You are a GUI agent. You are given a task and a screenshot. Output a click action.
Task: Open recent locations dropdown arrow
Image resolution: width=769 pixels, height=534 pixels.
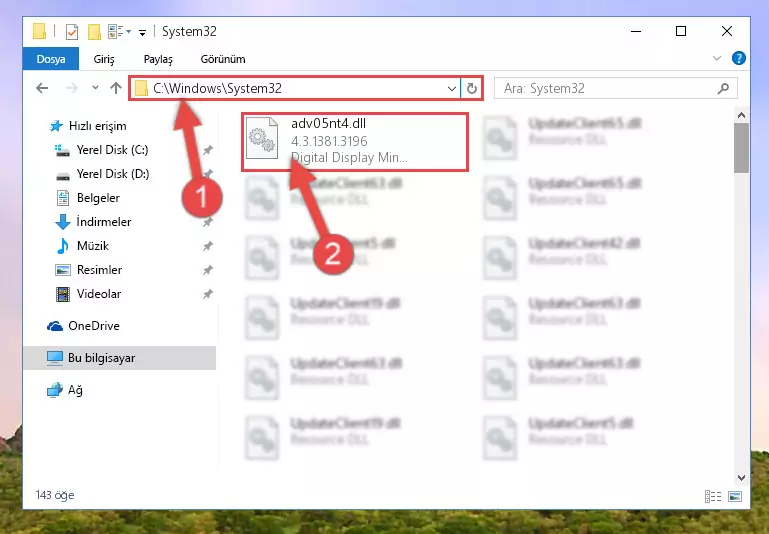coord(95,88)
